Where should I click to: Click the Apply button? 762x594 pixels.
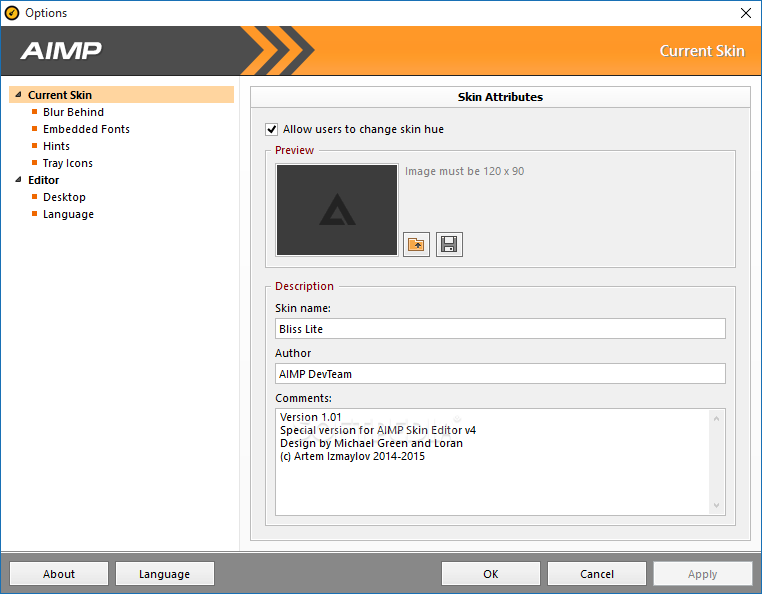(703, 574)
